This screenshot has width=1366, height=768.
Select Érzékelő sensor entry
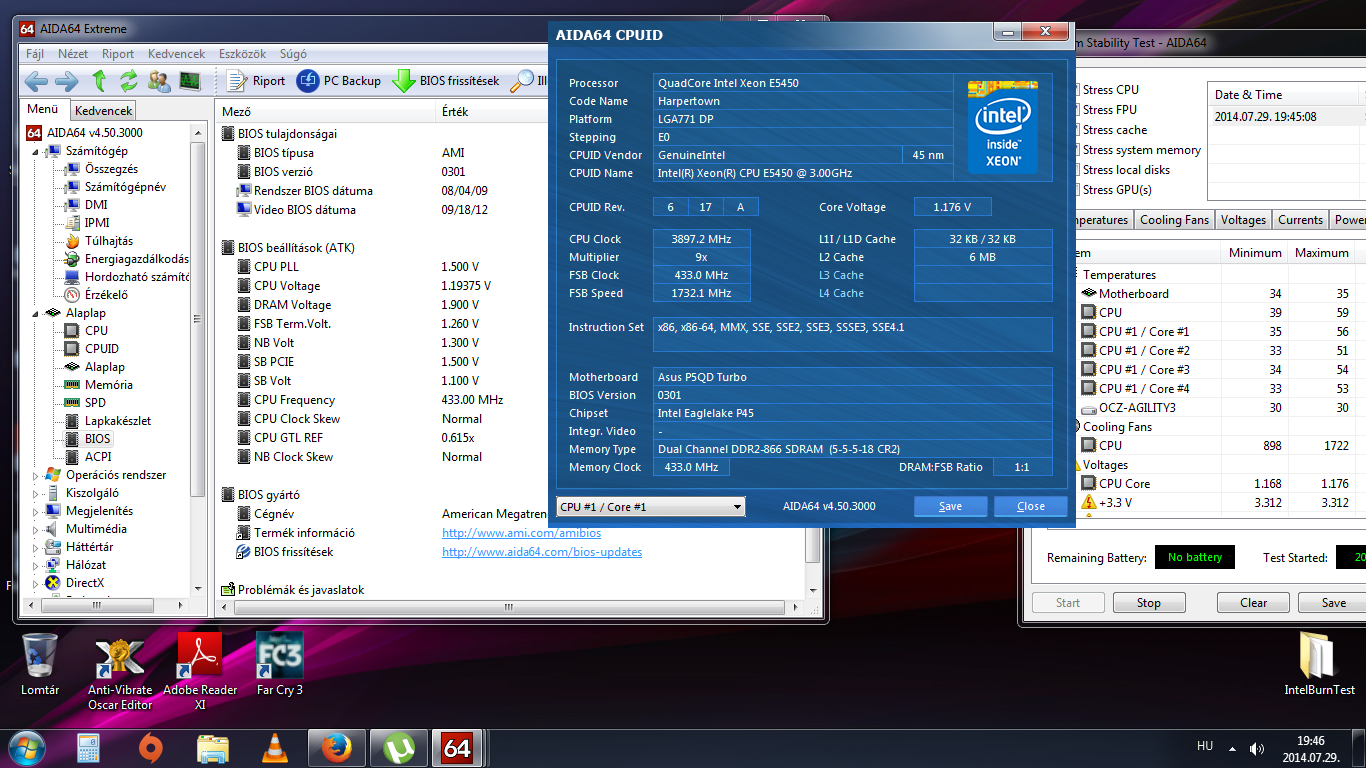tap(105, 295)
